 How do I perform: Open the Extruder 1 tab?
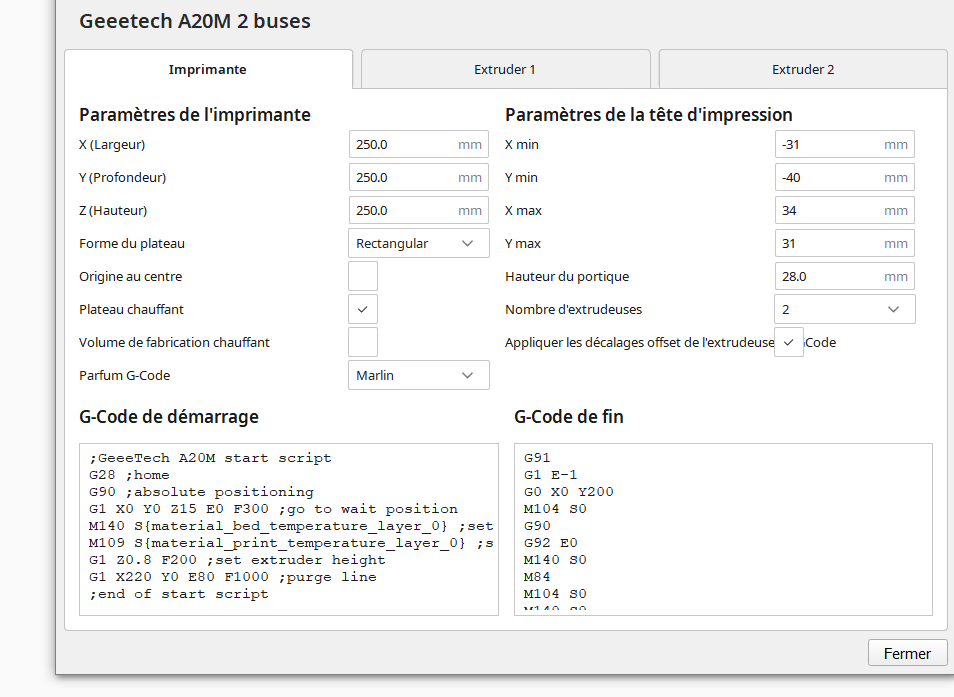505,69
